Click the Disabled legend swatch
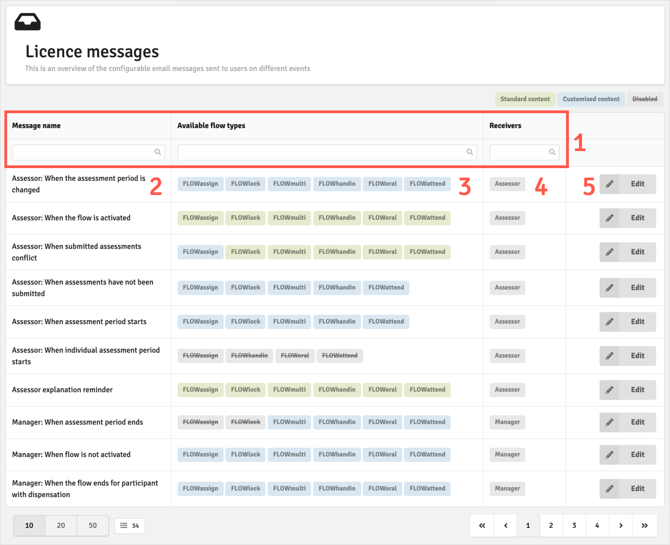The height and width of the screenshot is (545, 670). [x=645, y=99]
